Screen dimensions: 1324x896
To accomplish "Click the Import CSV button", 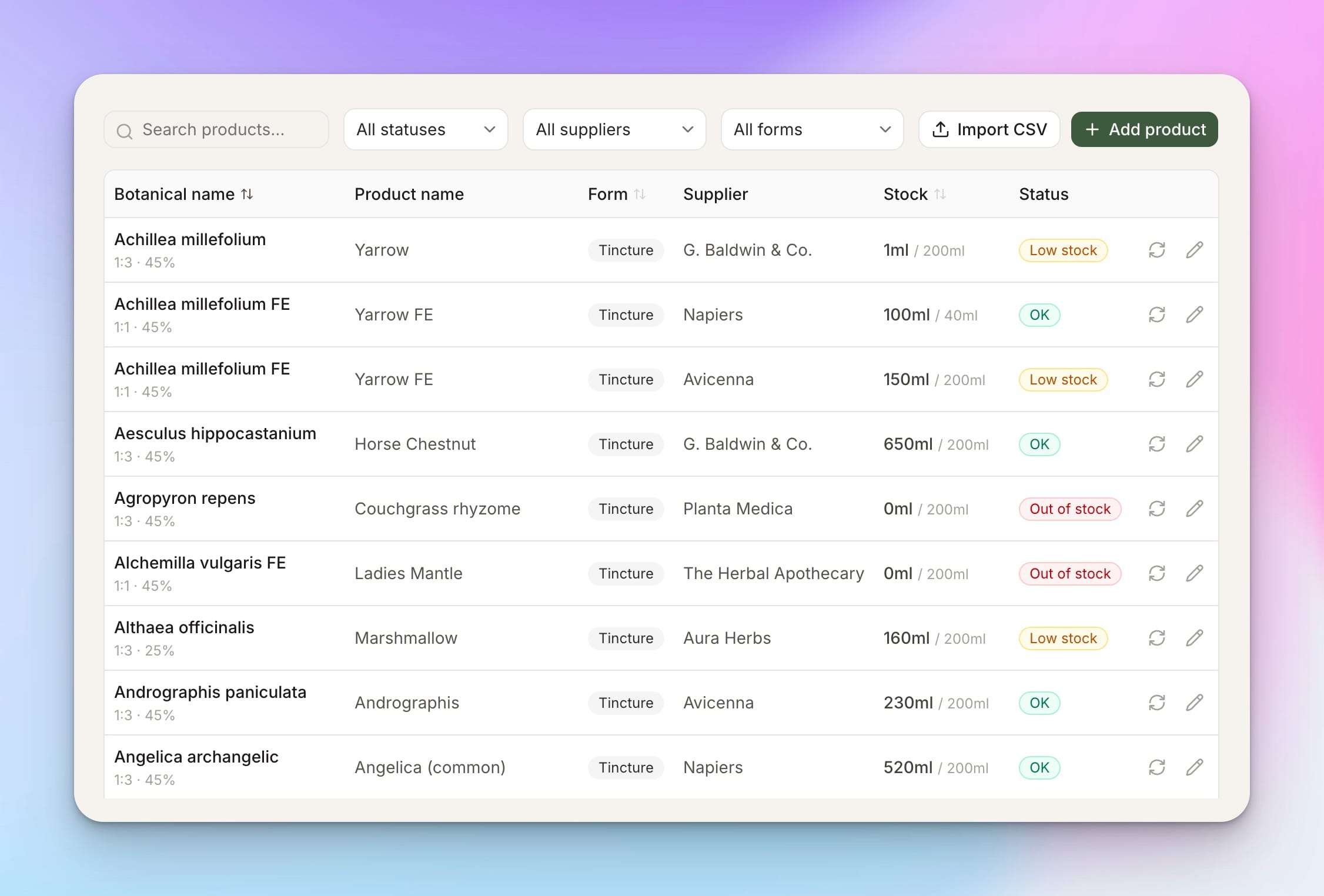I will click(x=989, y=129).
